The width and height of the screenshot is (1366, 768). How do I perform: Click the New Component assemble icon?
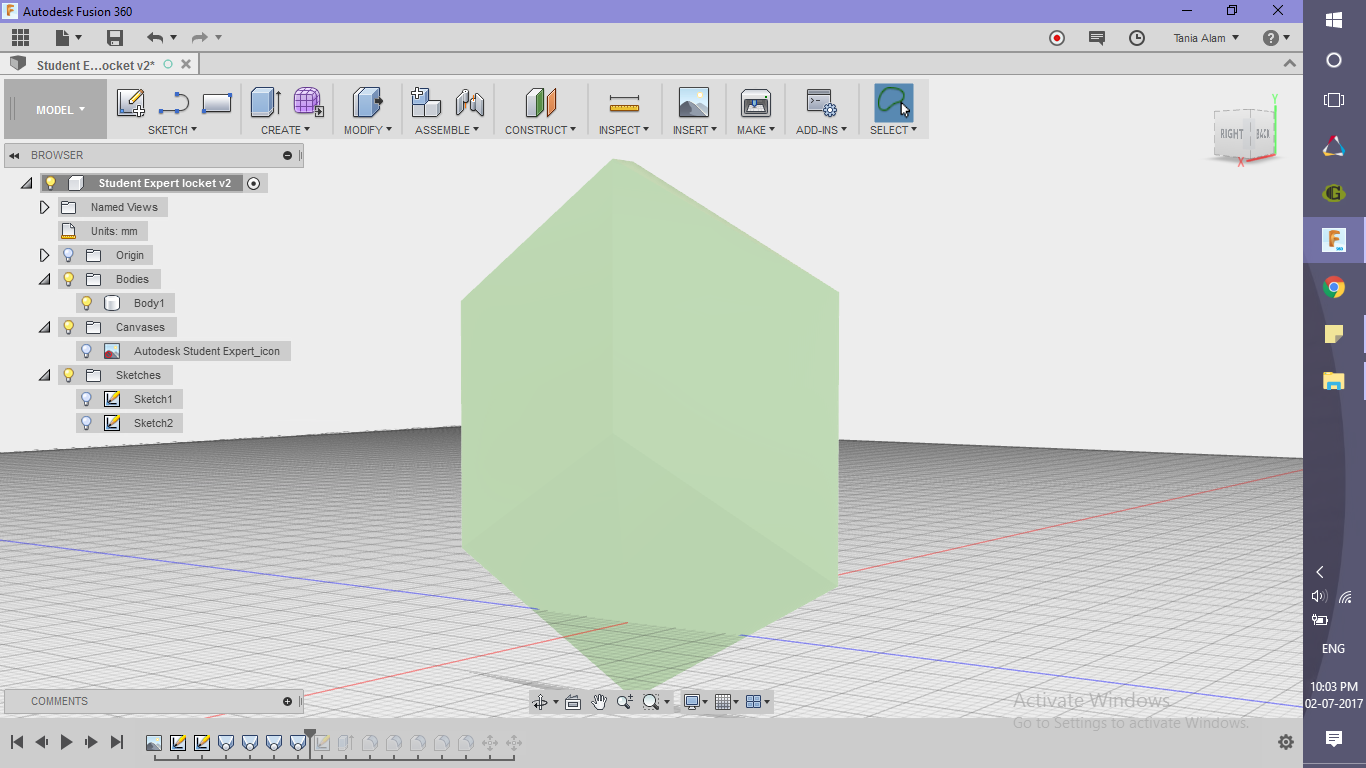(426, 103)
